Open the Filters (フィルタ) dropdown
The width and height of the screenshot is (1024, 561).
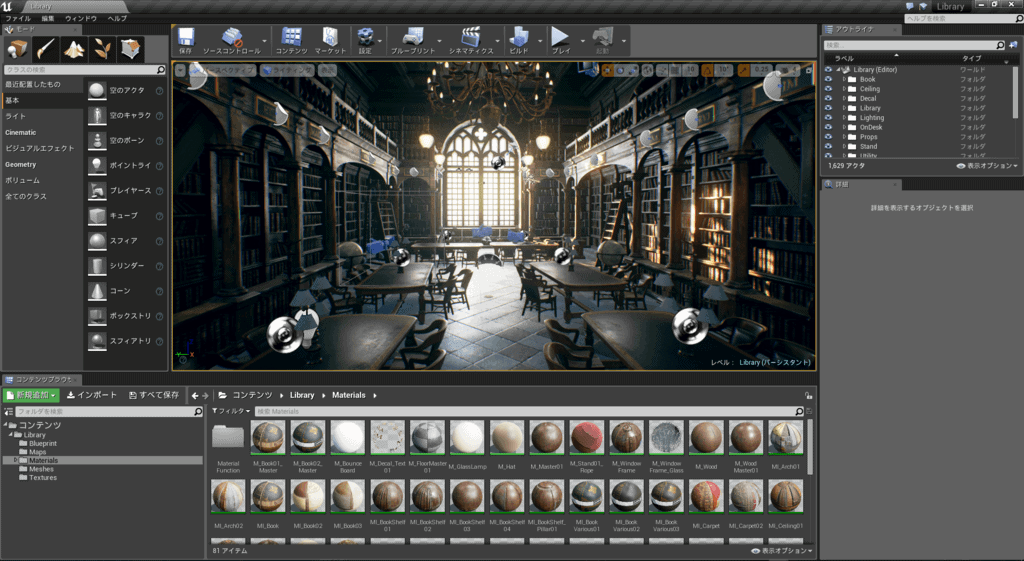pyautogui.click(x=231, y=411)
